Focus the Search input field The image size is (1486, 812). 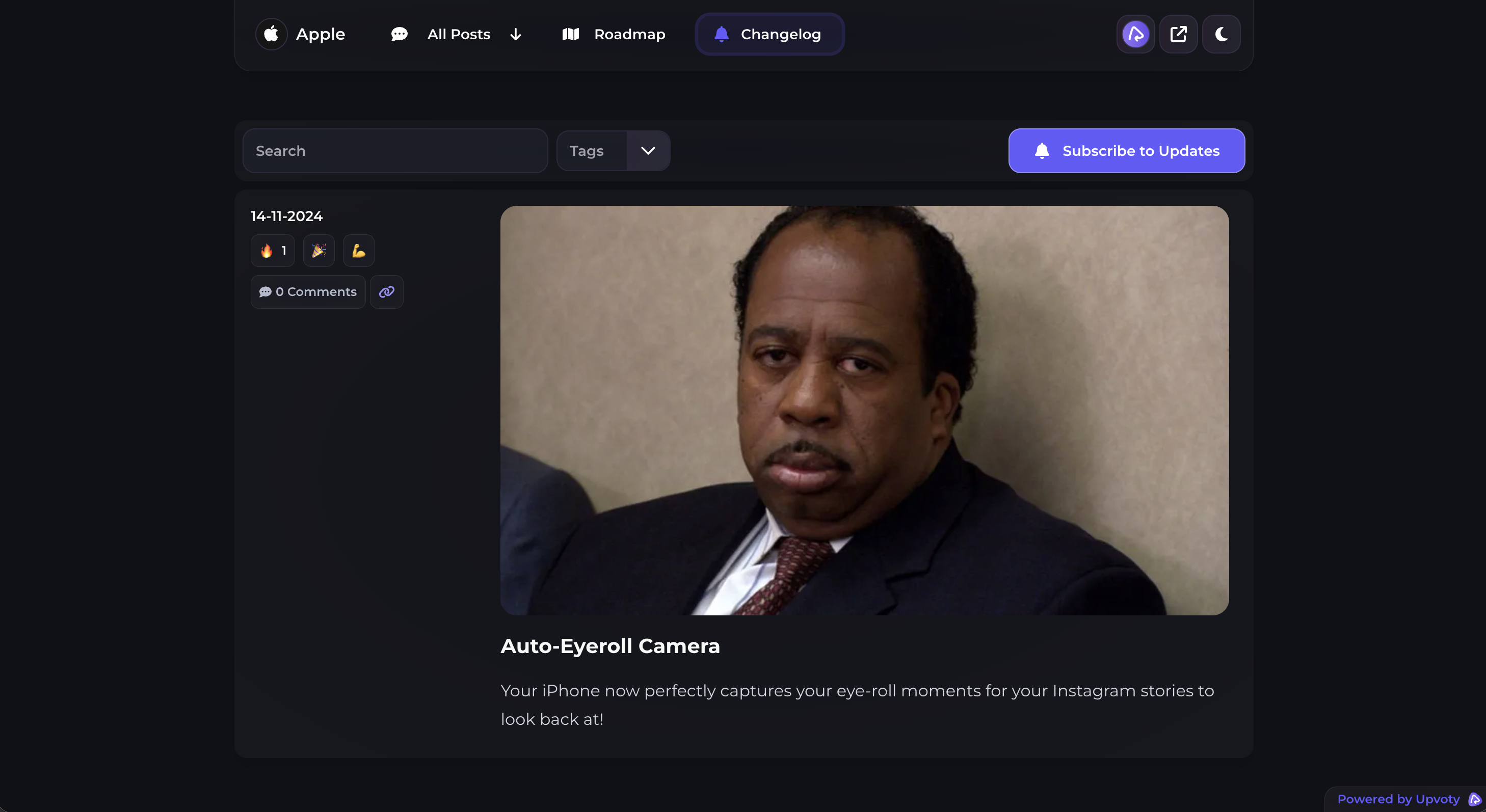coord(395,150)
